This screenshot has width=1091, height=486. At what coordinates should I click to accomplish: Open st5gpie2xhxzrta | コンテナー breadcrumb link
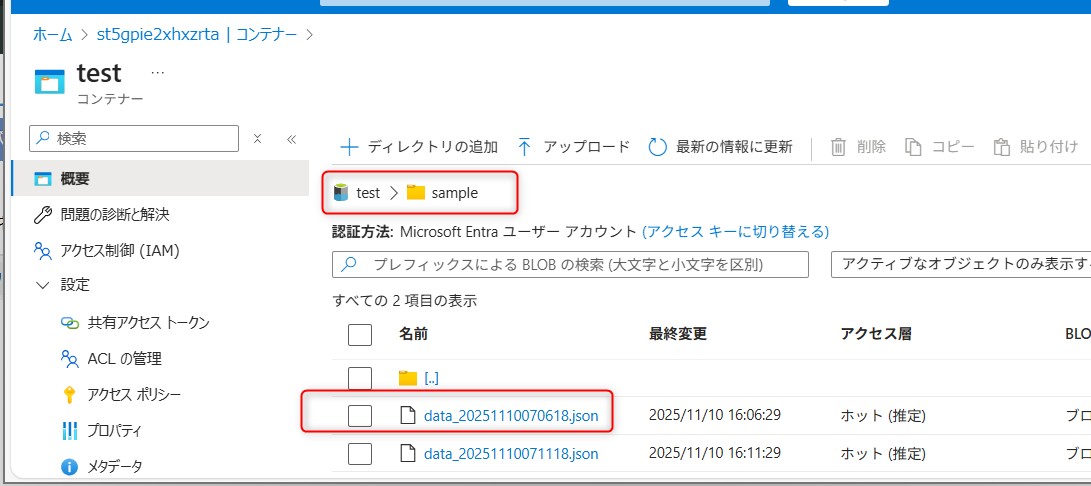tap(197, 34)
